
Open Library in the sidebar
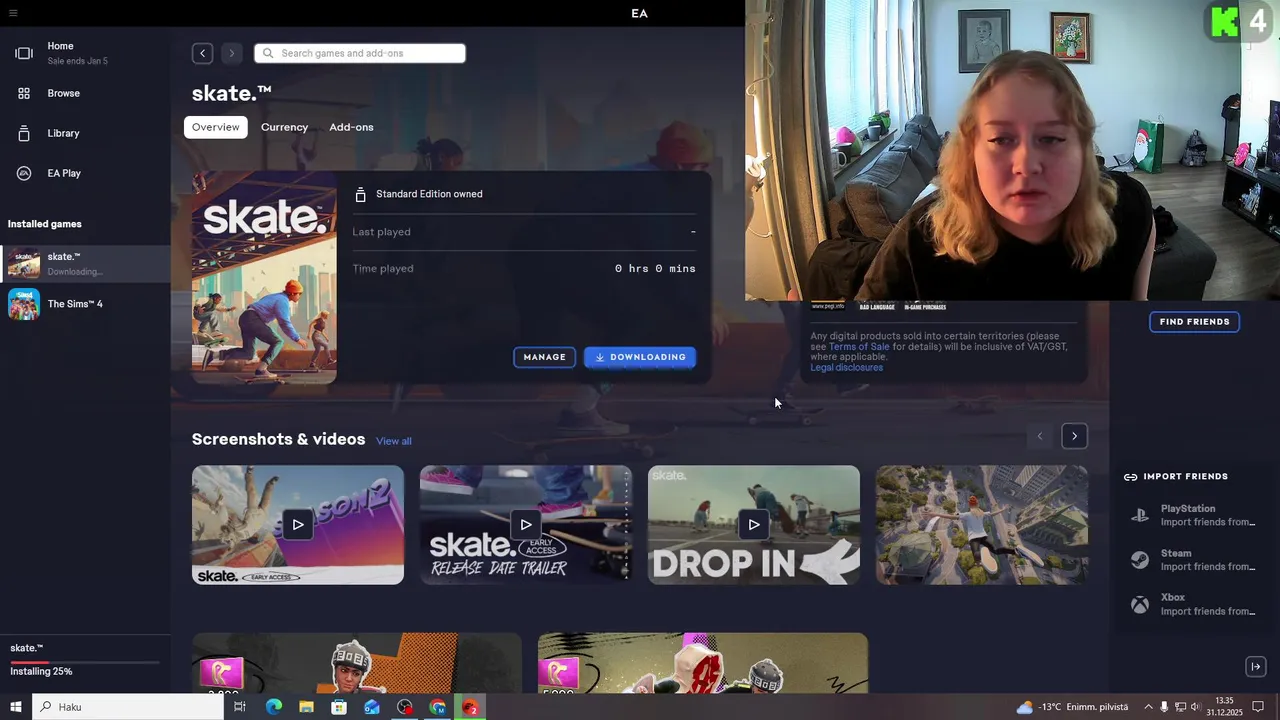click(x=85, y=133)
